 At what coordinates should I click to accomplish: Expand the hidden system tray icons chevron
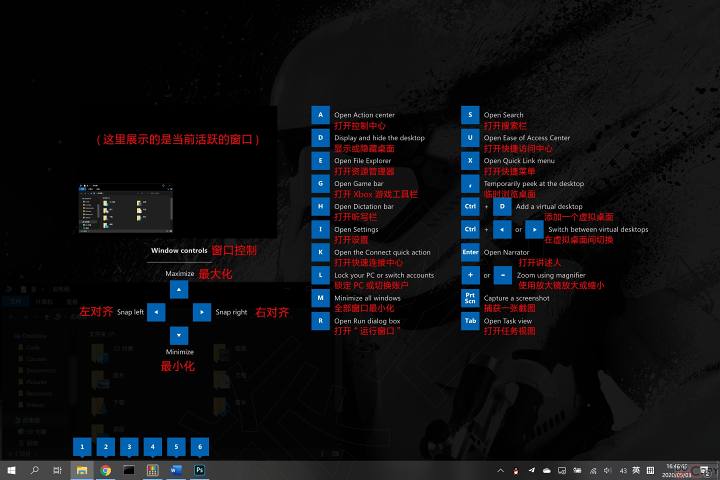click(x=500, y=470)
